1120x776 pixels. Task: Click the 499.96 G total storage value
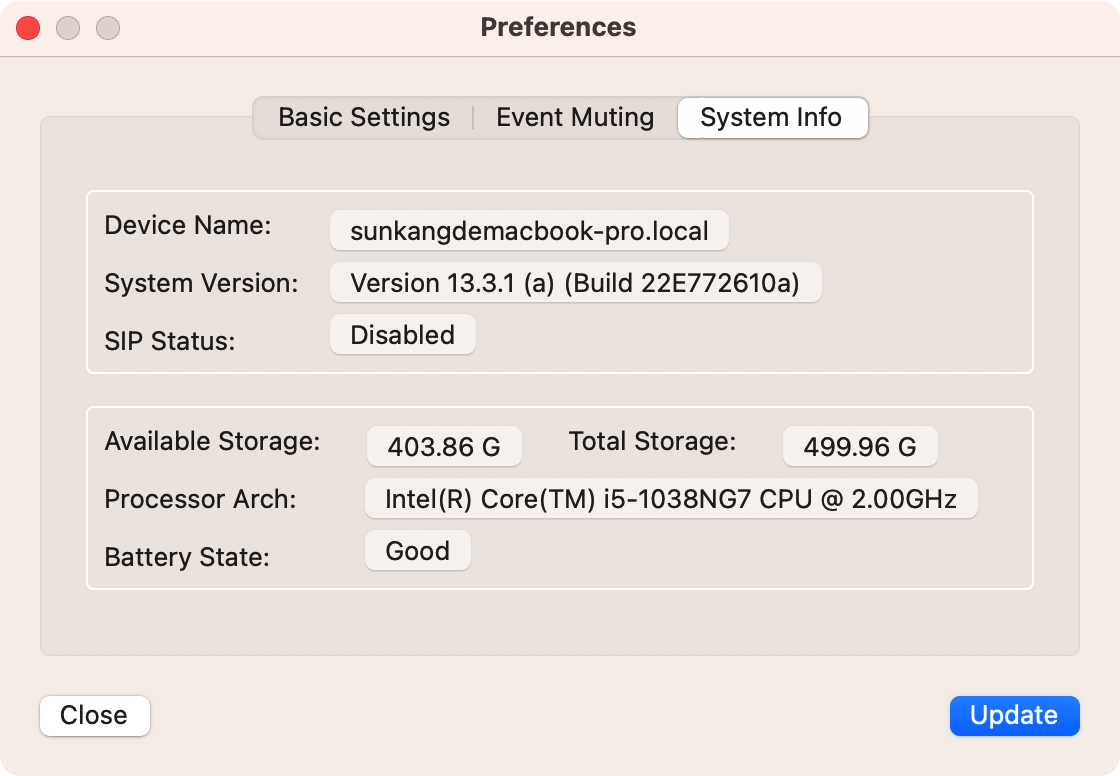coord(860,447)
